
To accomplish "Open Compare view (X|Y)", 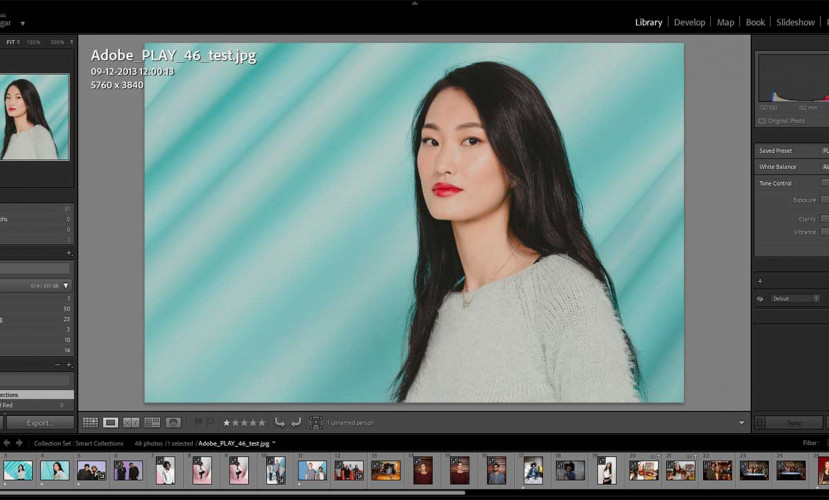I will [x=131, y=423].
